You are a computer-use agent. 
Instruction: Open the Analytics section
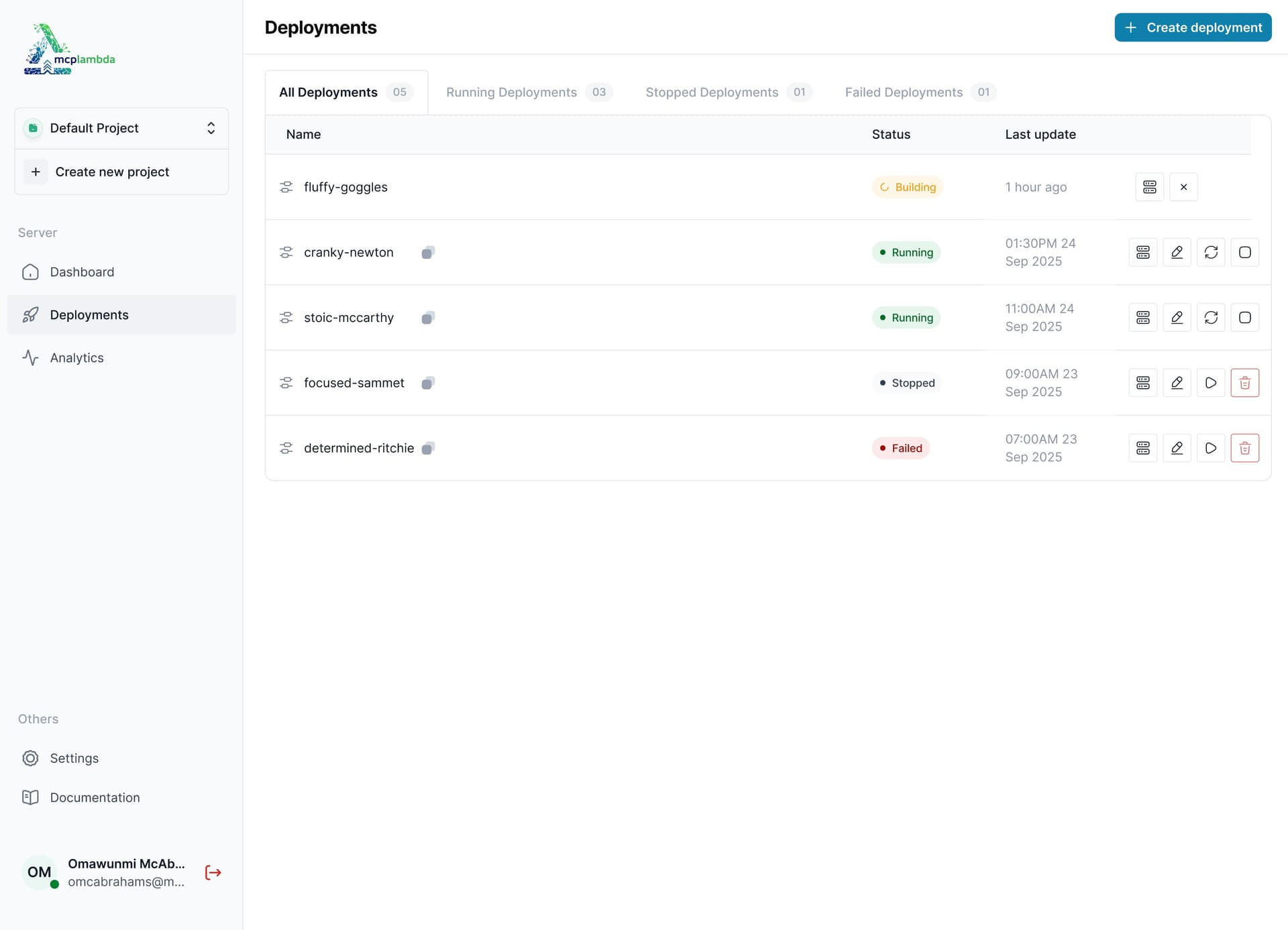point(76,357)
